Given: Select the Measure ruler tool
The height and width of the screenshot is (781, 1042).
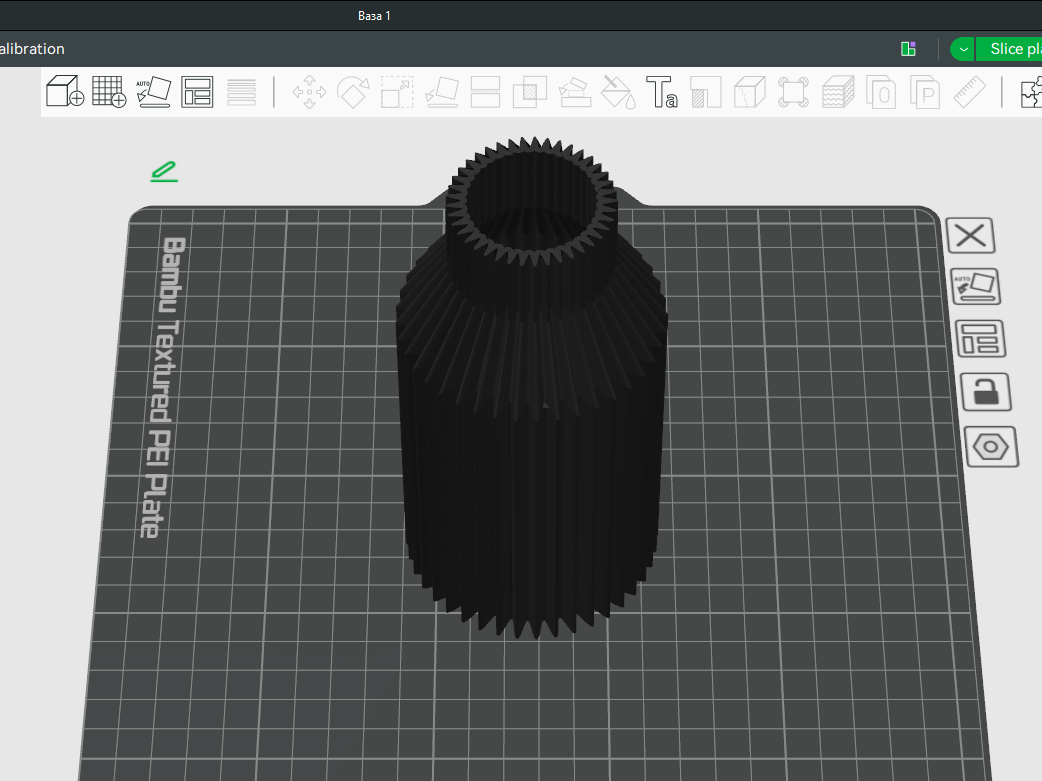Looking at the screenshot, I should coord(969,93).
